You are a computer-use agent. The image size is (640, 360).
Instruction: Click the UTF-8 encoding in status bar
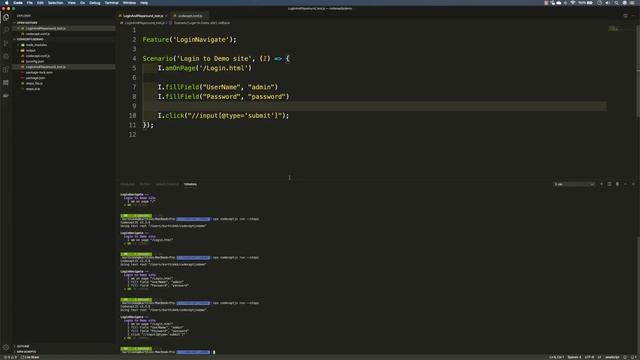pos(589,357)
